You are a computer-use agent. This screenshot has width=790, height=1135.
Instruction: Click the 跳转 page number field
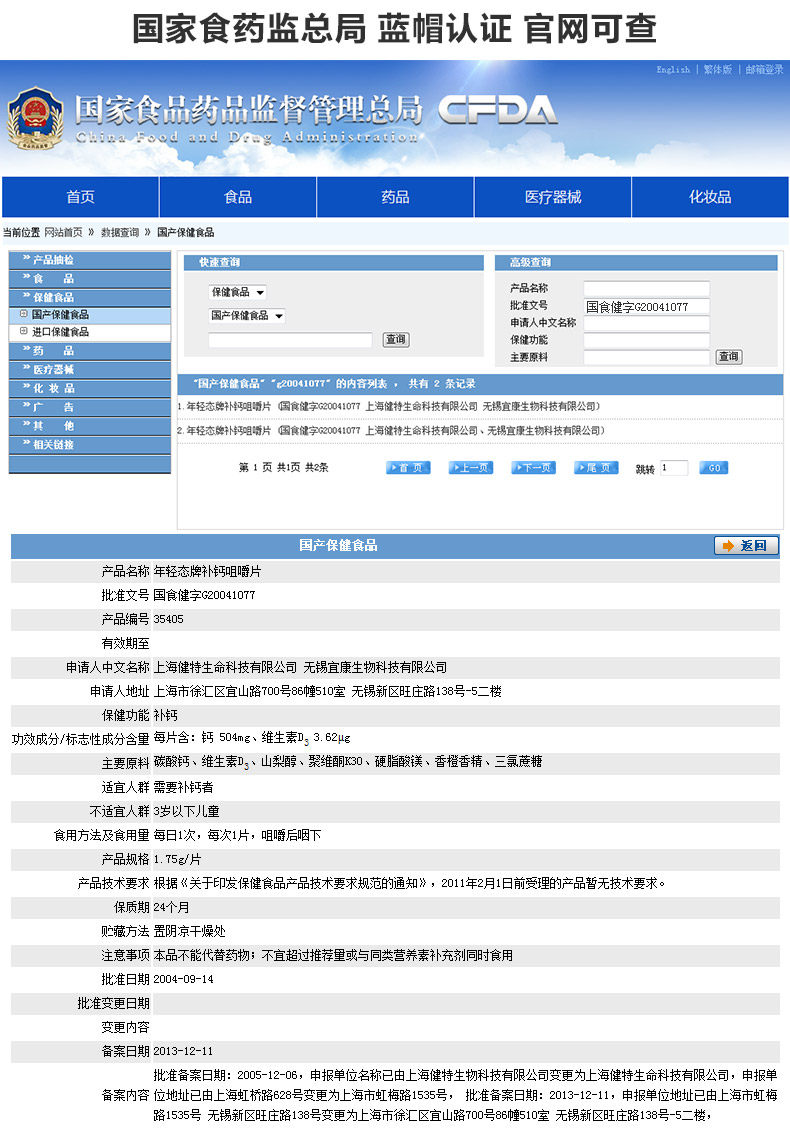[673, 468]
